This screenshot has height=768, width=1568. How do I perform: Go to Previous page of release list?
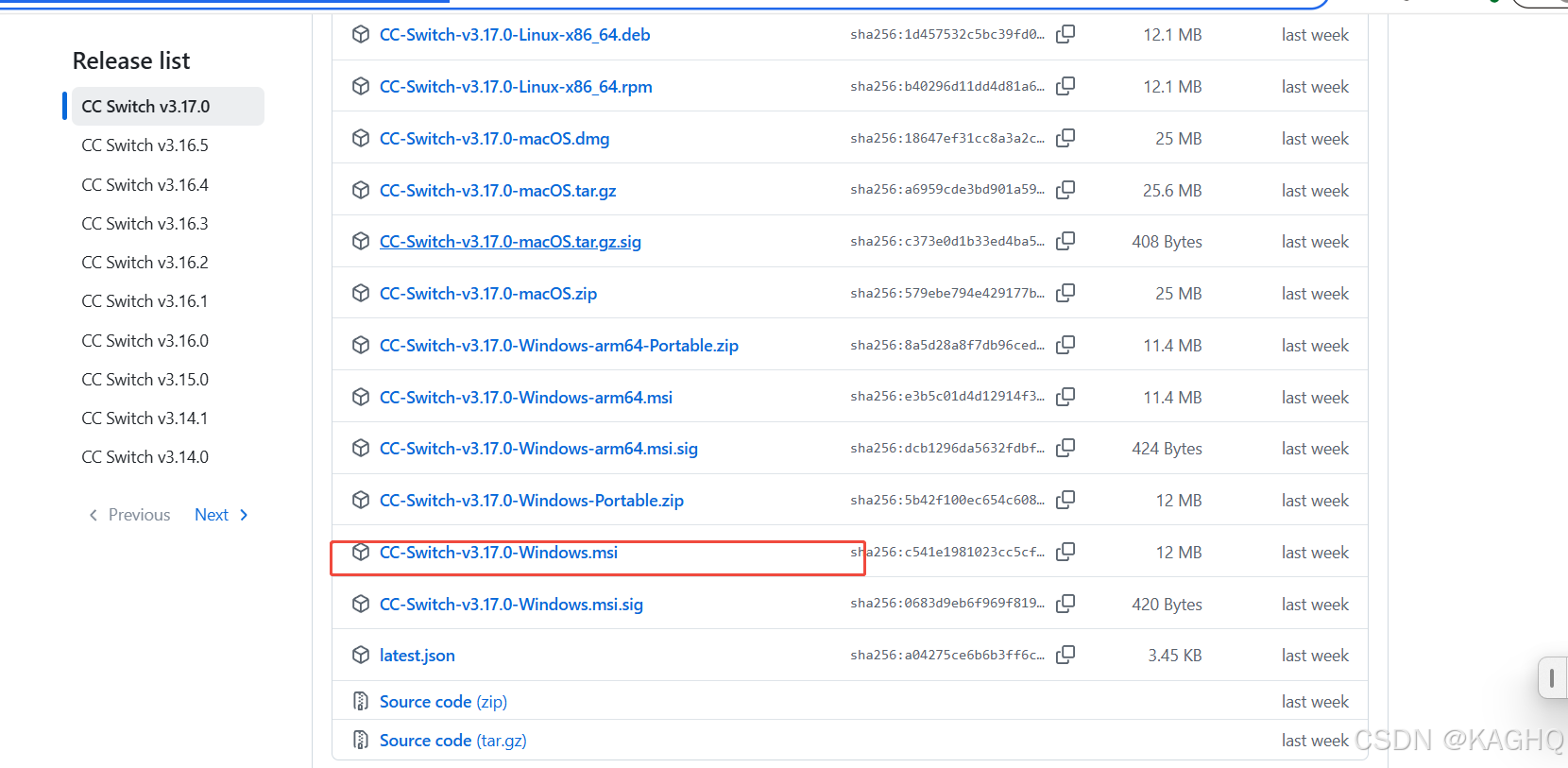[x=129, y=515]
